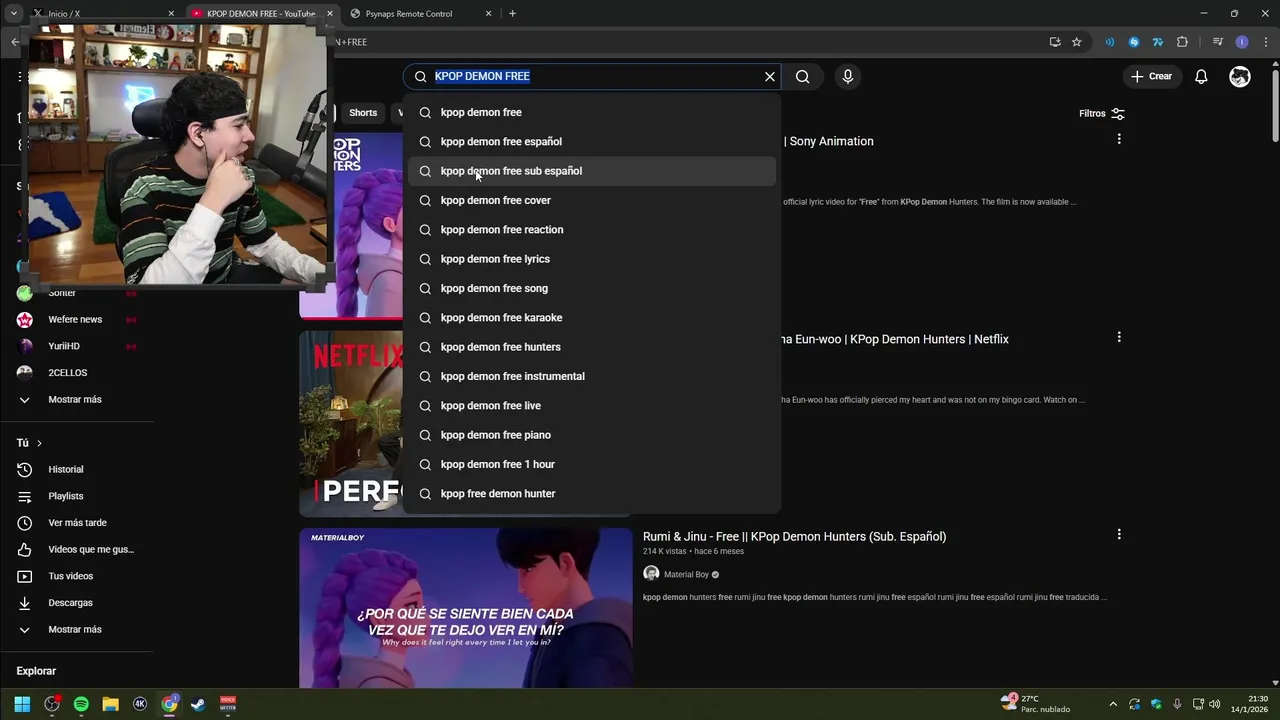This screenshot has width=1280, height=720.
Task: Pick suggestion "kpop demon free live"
Action: click(592, 405)
